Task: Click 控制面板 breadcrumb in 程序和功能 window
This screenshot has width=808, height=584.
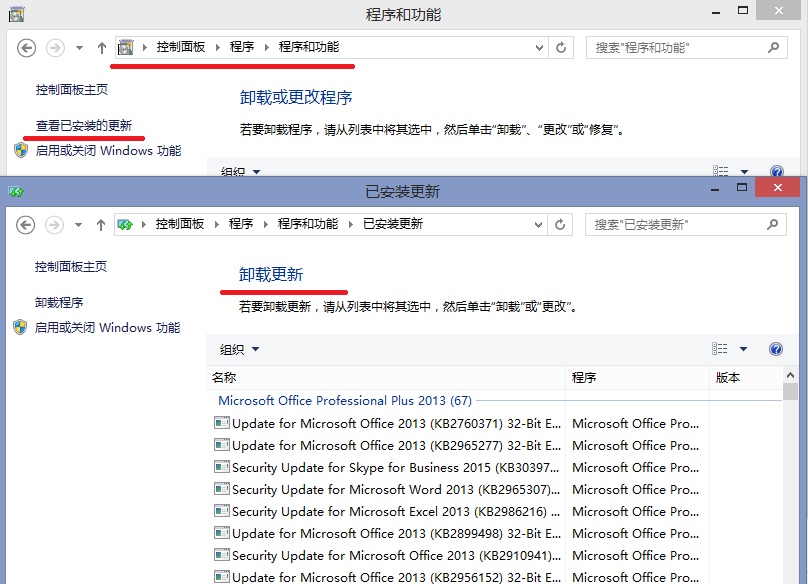Action: point(181,47)
